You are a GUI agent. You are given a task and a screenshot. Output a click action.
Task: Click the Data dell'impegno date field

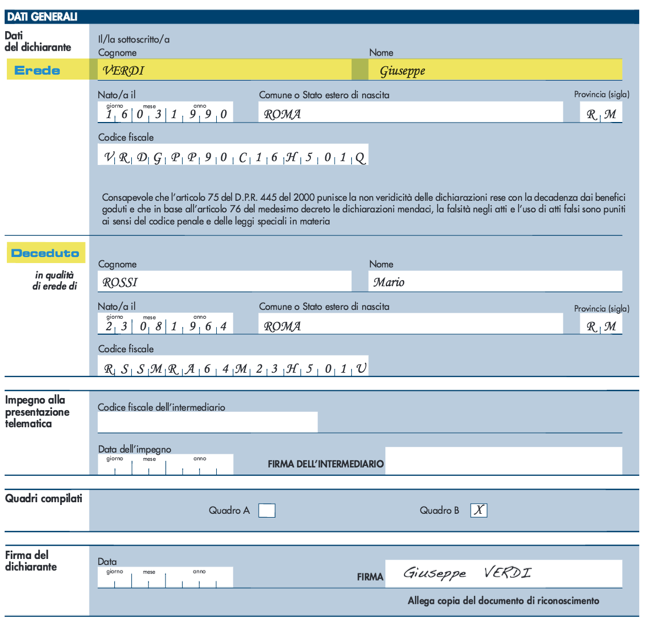tap(165, 465)
